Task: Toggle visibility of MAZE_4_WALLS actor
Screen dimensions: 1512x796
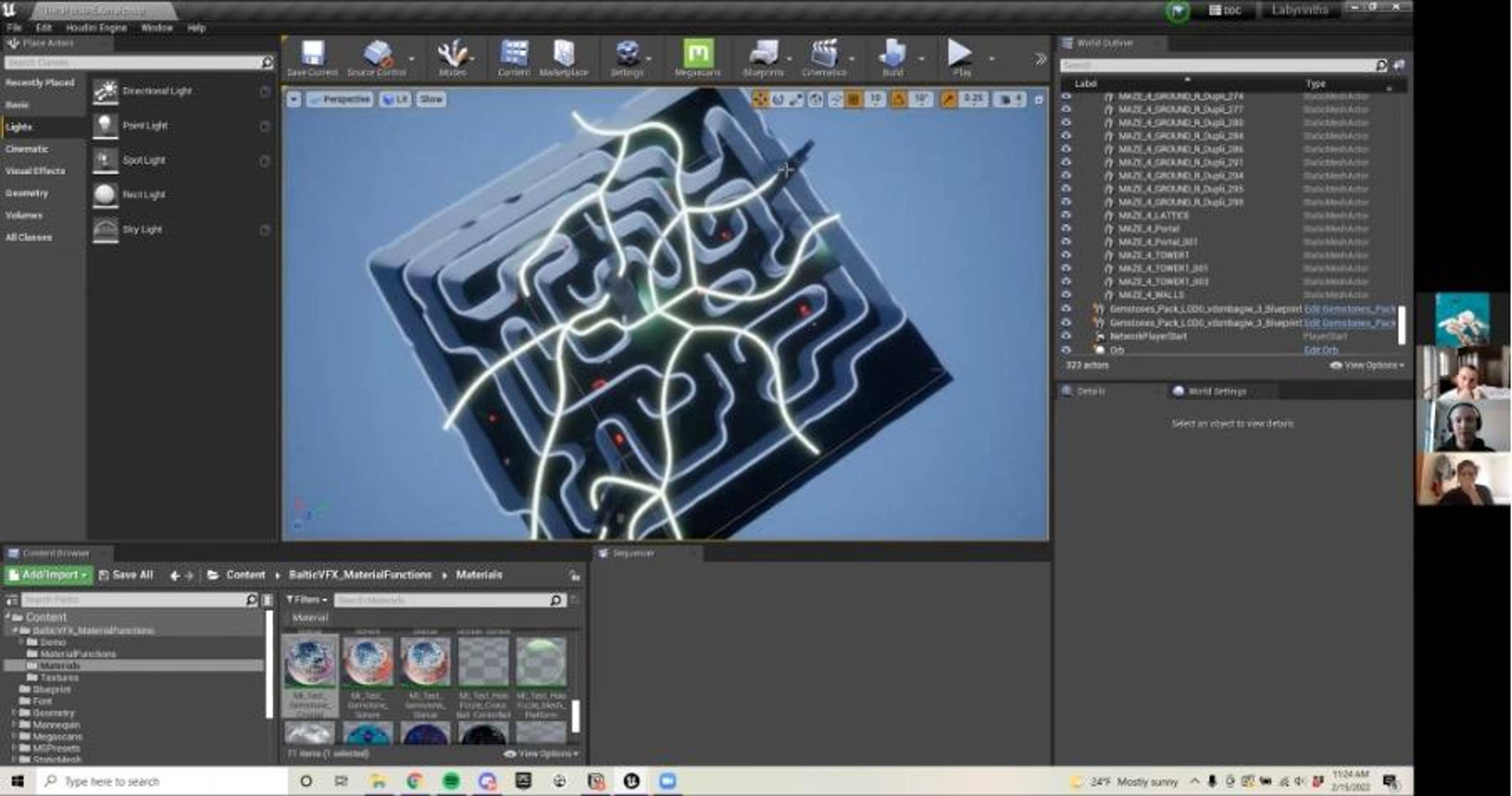Action: pos(1067,295)
